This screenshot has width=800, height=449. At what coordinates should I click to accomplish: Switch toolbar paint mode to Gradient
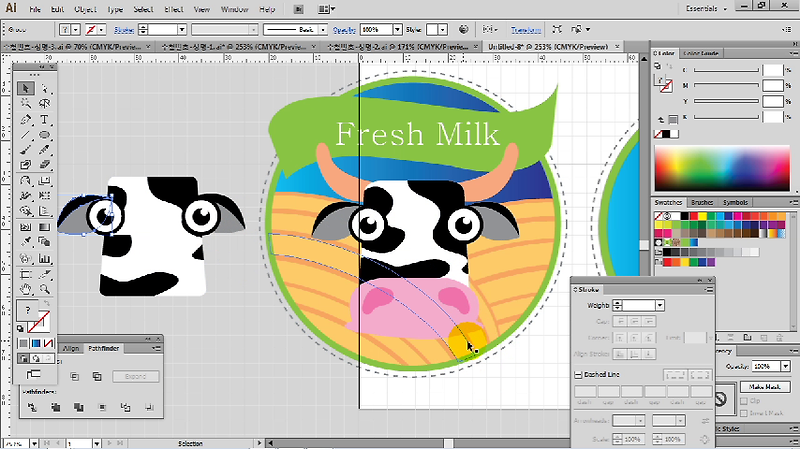(x=36, y=343)
